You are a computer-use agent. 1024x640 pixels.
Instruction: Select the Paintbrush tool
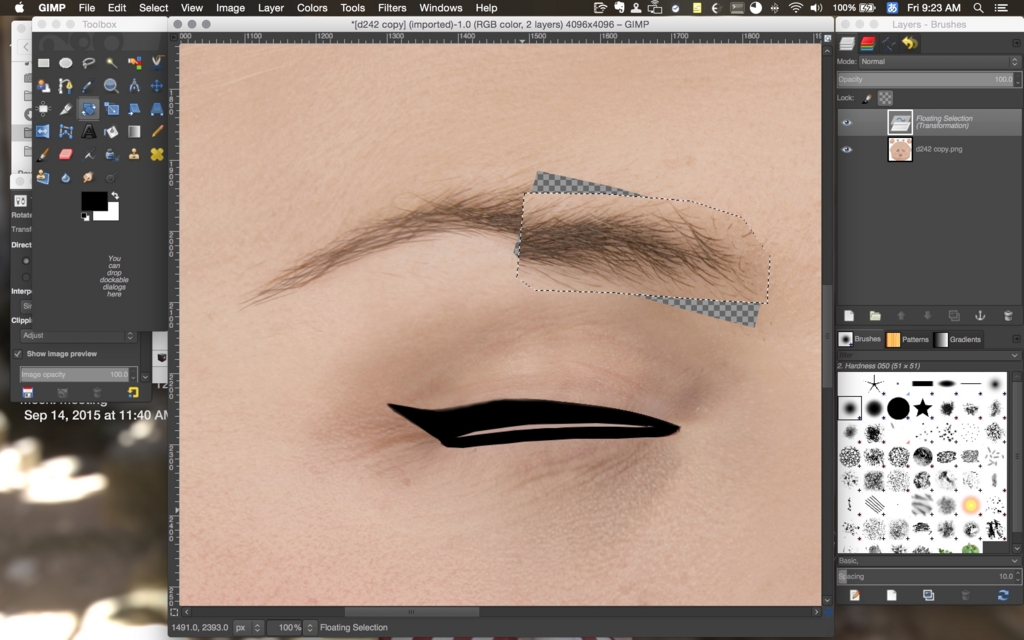pyautogui.click(x=43, y=155)
